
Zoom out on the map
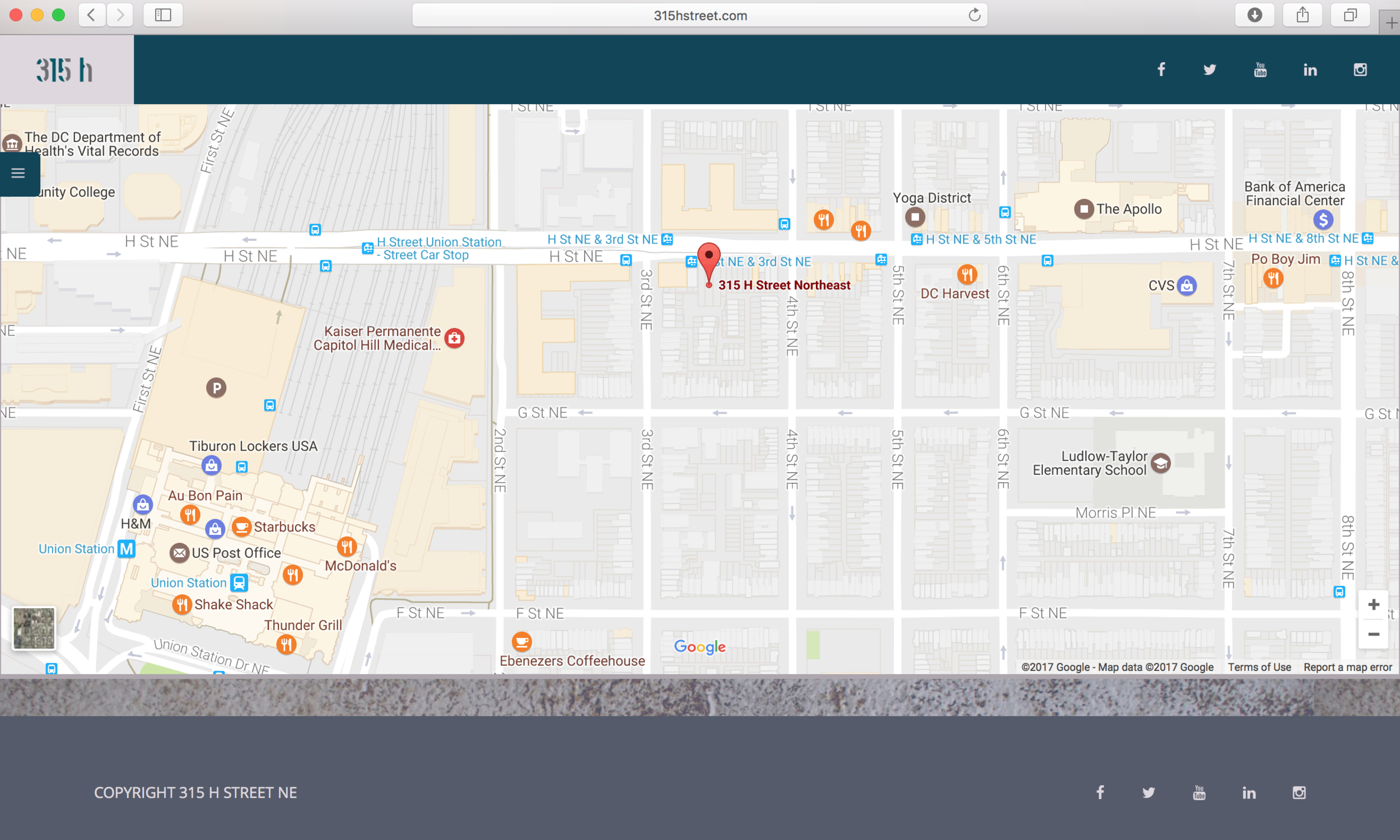pyautogui.click(x=1374, y=634)
